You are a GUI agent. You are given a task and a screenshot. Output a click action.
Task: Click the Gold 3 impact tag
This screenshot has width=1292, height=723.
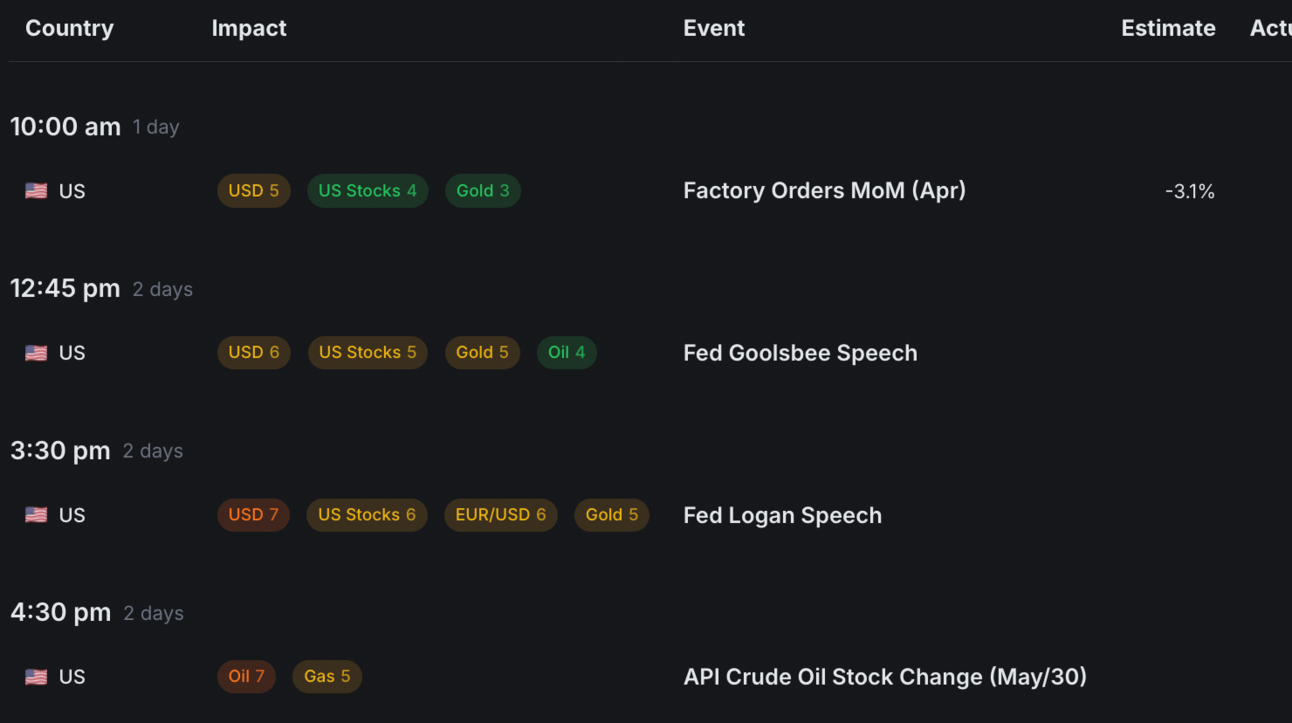click(482, 191)
